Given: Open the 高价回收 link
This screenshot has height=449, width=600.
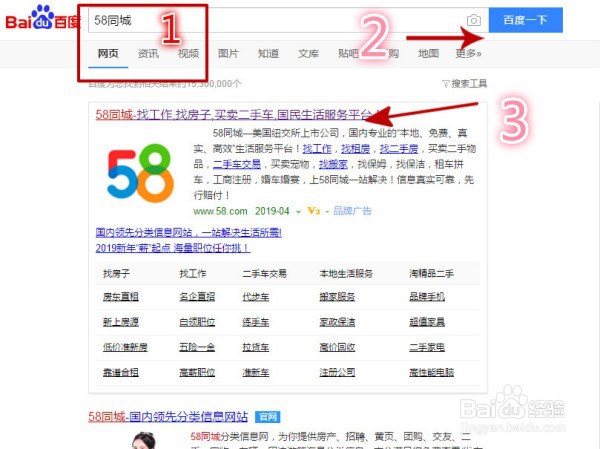Looking at the screenshot, I should tap(337, 347).
